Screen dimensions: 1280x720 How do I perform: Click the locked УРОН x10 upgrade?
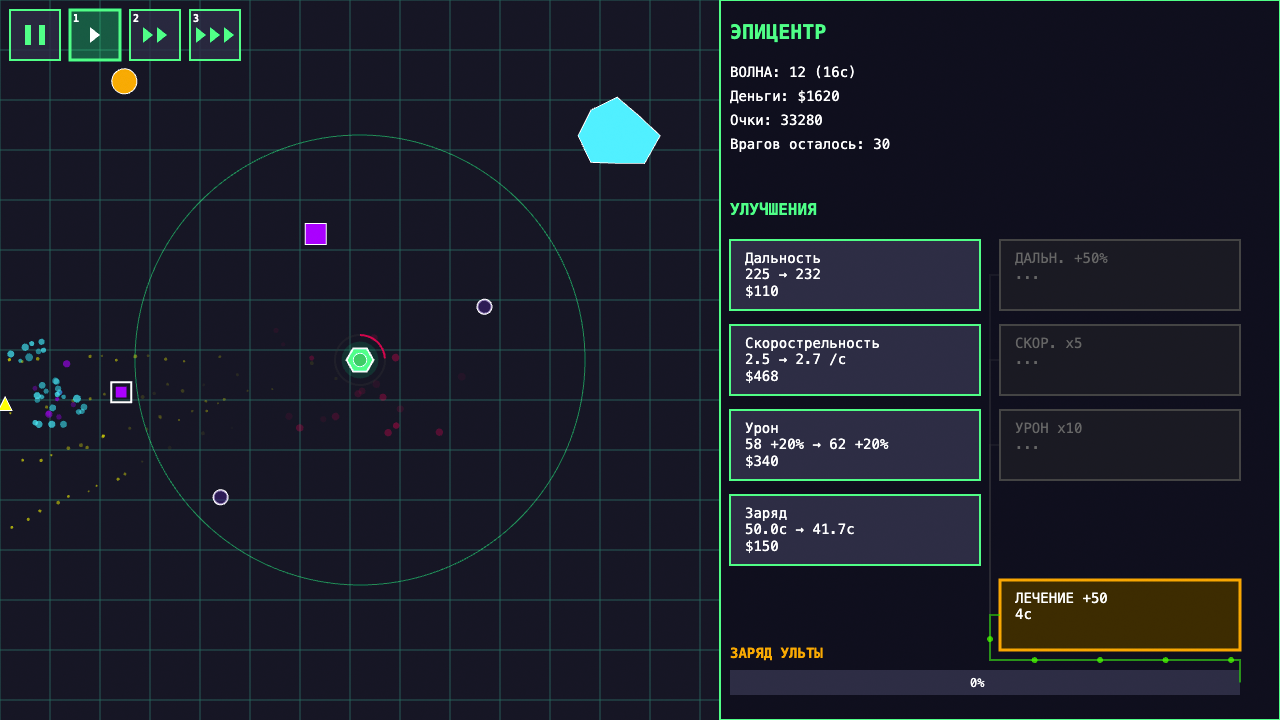click(x=1120, y=445)
